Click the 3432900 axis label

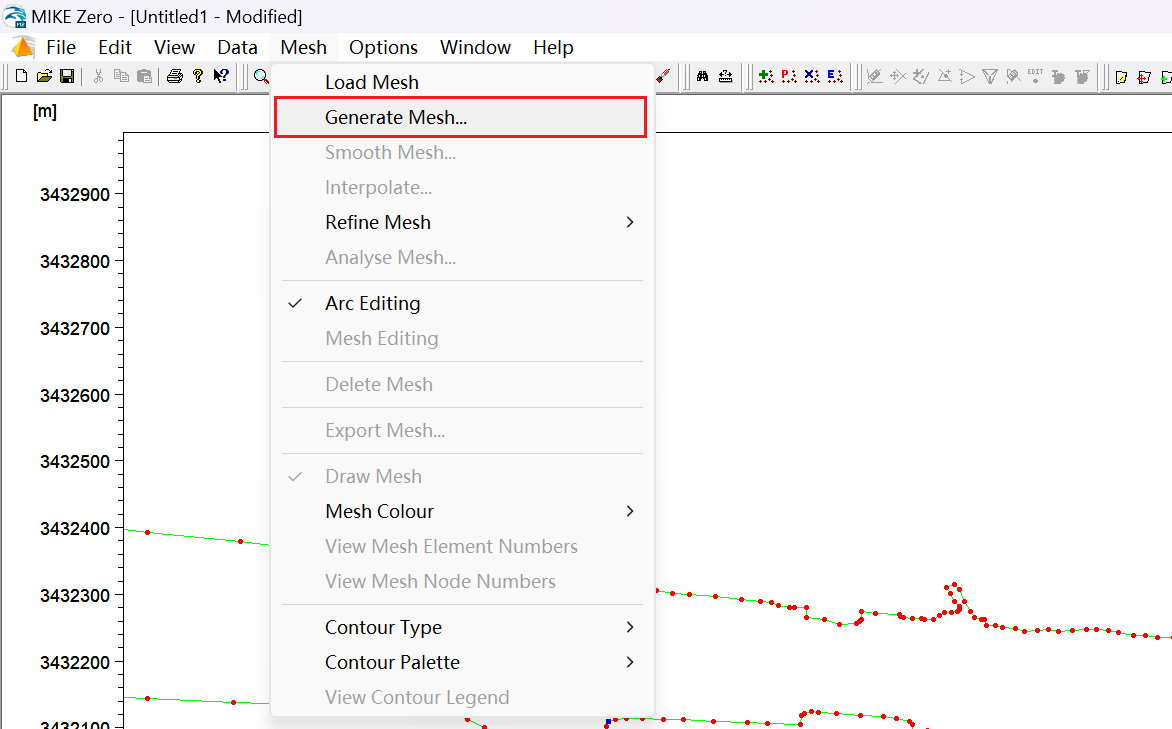click(x=75, y=195)
